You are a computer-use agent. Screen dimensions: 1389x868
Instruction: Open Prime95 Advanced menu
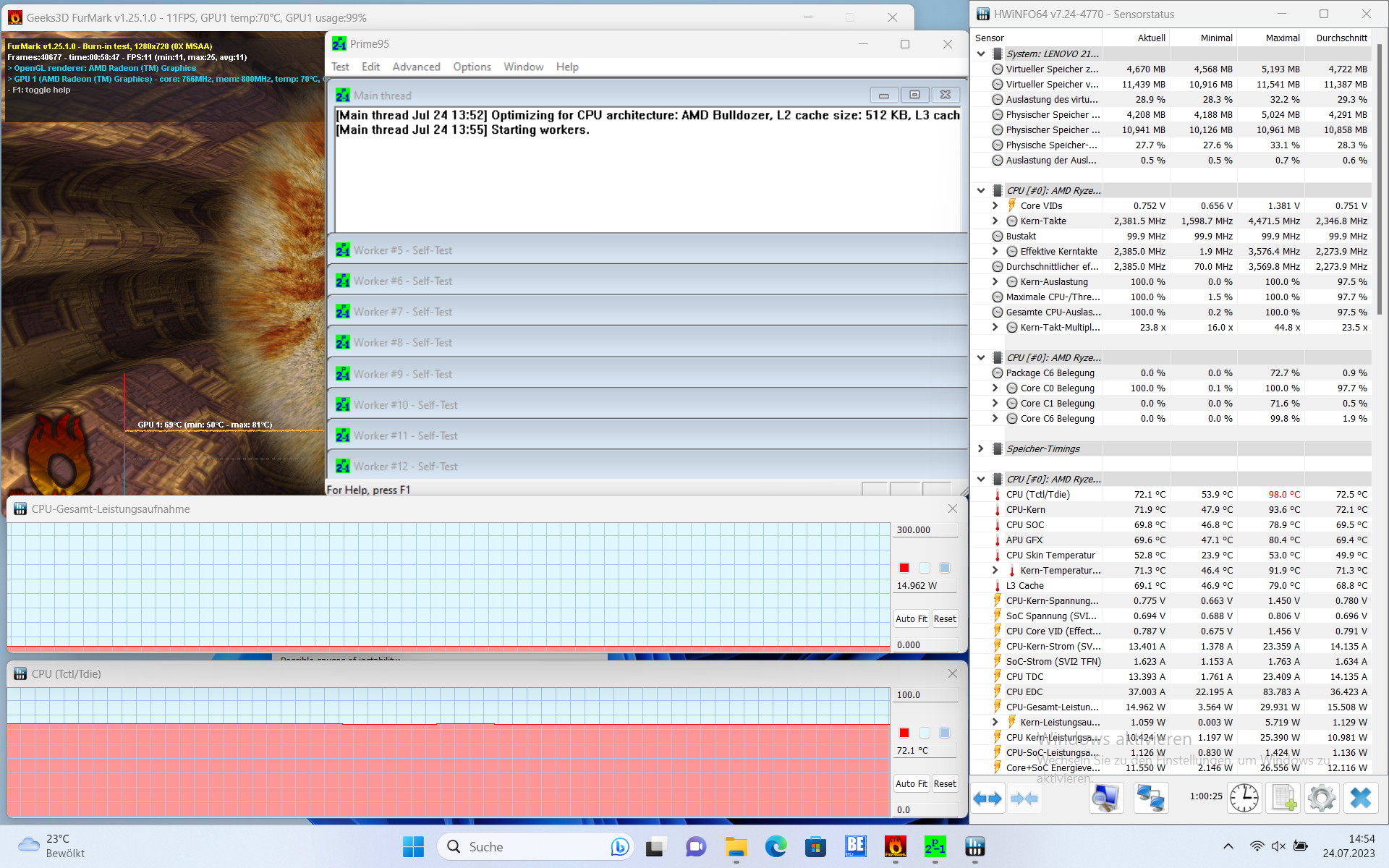(416, 67)
